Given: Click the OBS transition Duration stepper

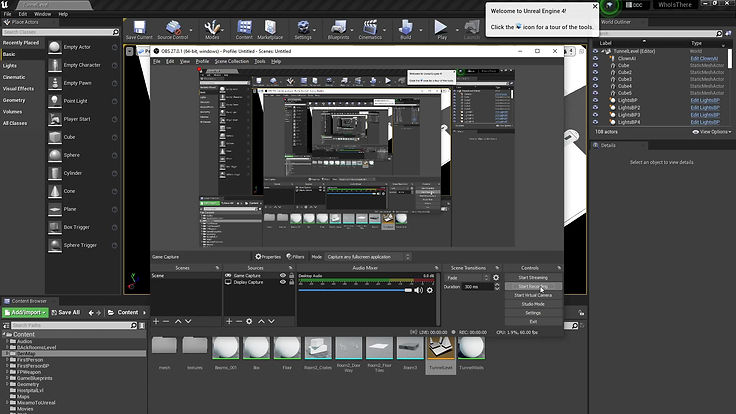Looking at the screenshot, I should point(497,286).
